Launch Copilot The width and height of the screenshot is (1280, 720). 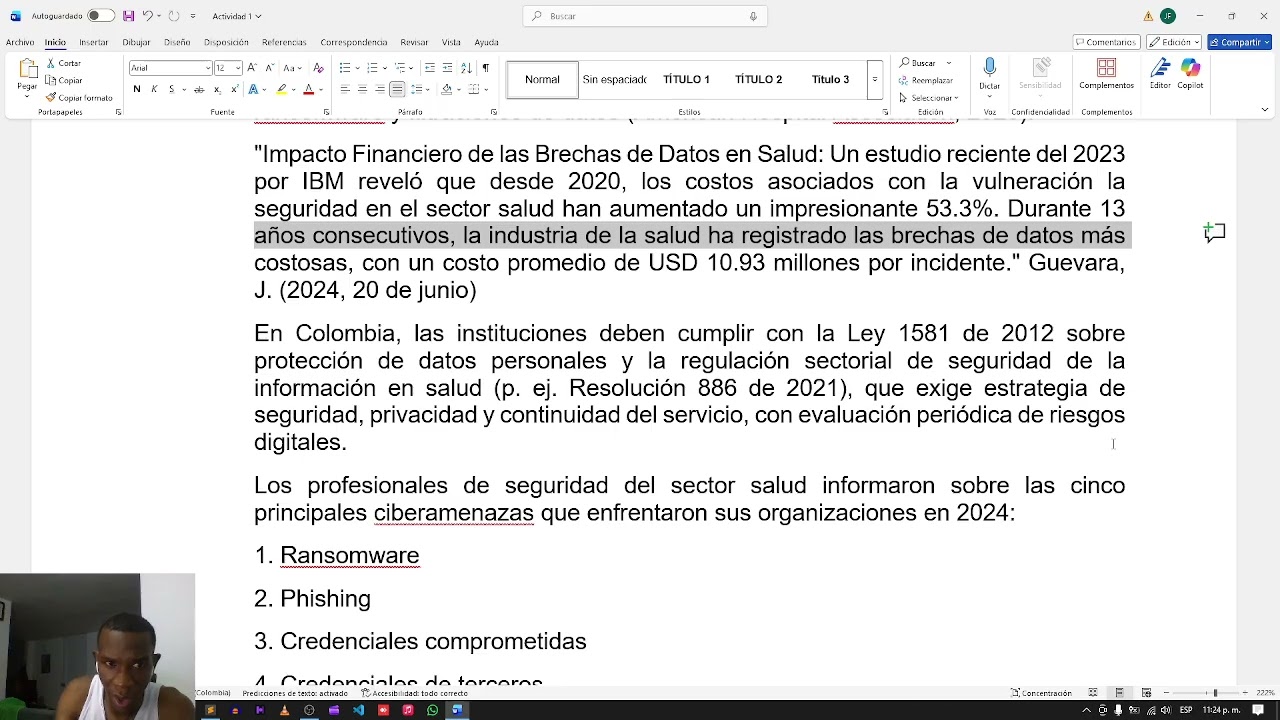pos(1190,74)
